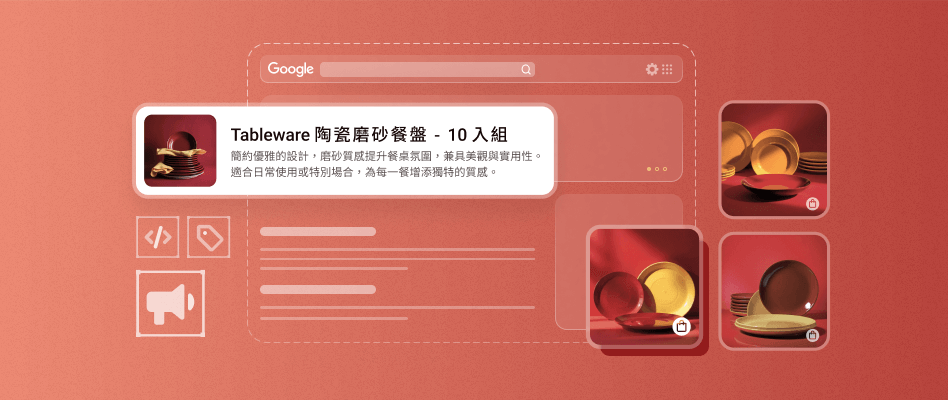Image resolution: width=948 pixels, height=400 pixels.
Task: Select the first yellow carousel dot
Action: coord(649,169)
